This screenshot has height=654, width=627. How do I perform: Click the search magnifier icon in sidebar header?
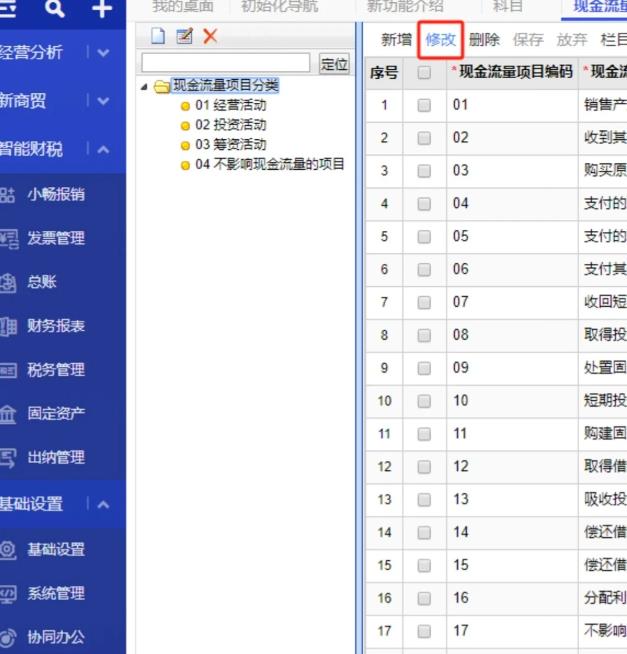click(x=55, y=9)
